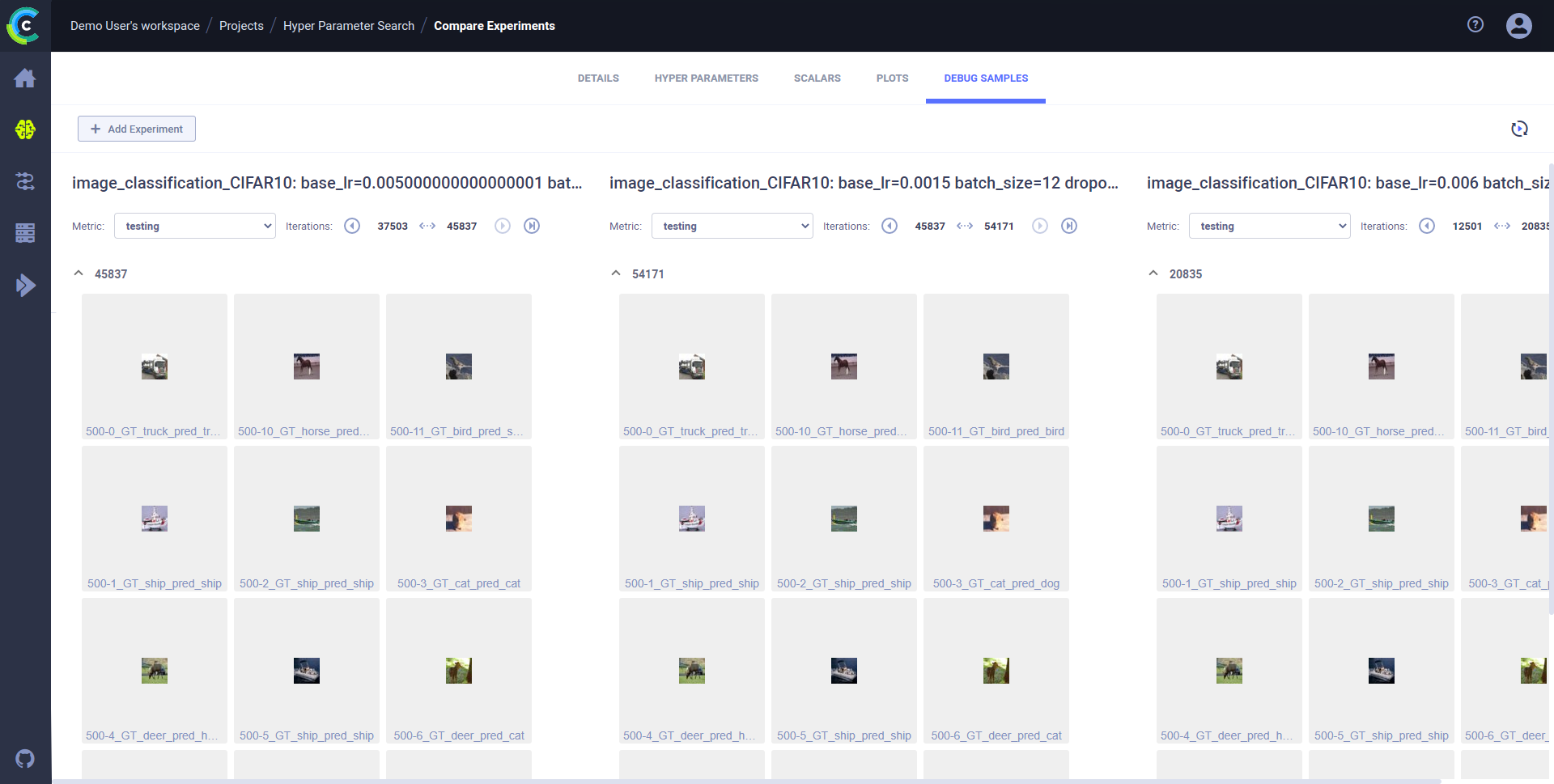Click iteration value 37503 in first experiment
The image size is (1554, 784).
[x=393, y=226]
